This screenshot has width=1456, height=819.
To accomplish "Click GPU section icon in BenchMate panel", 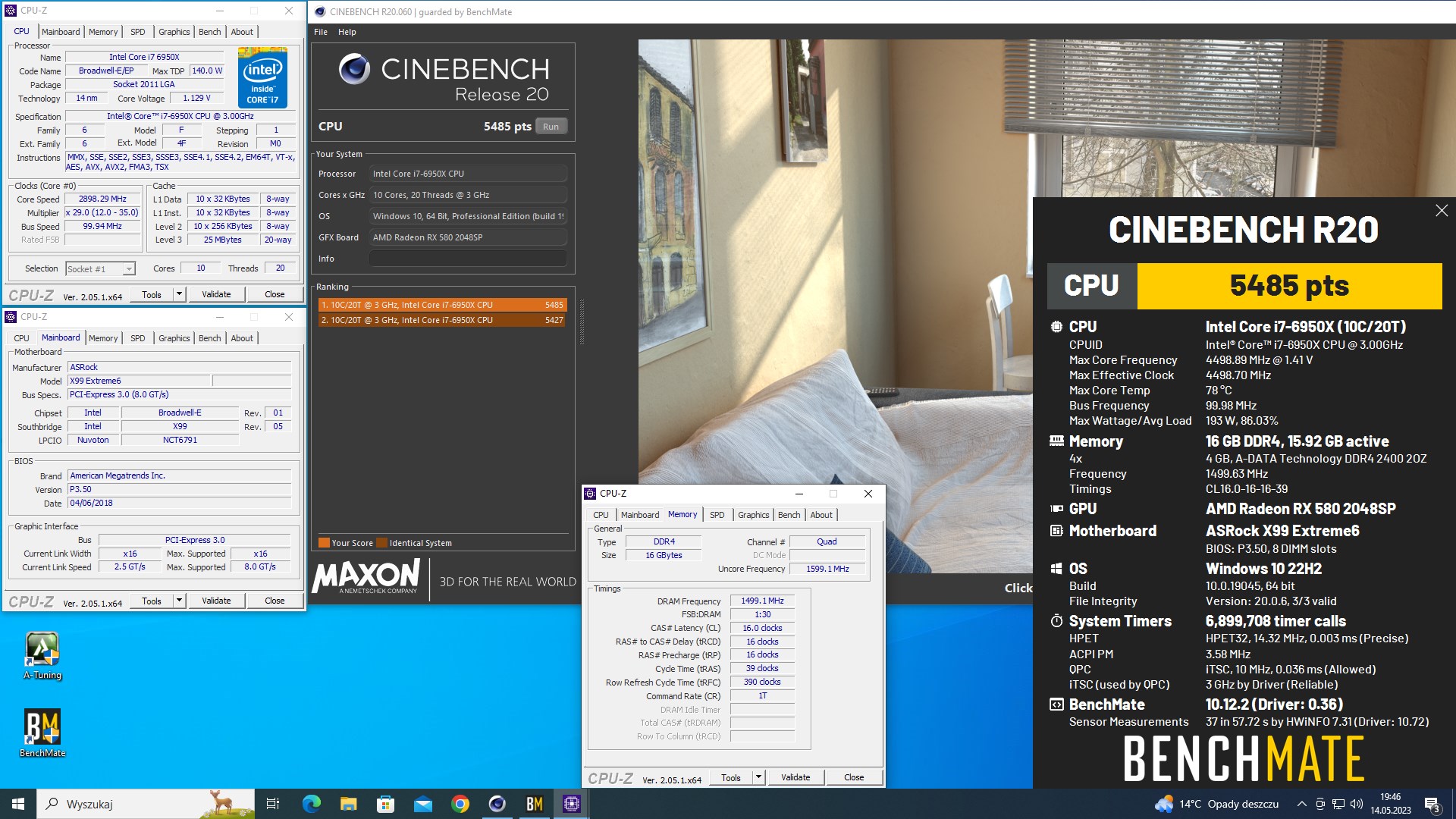I will coord(1056,509).
